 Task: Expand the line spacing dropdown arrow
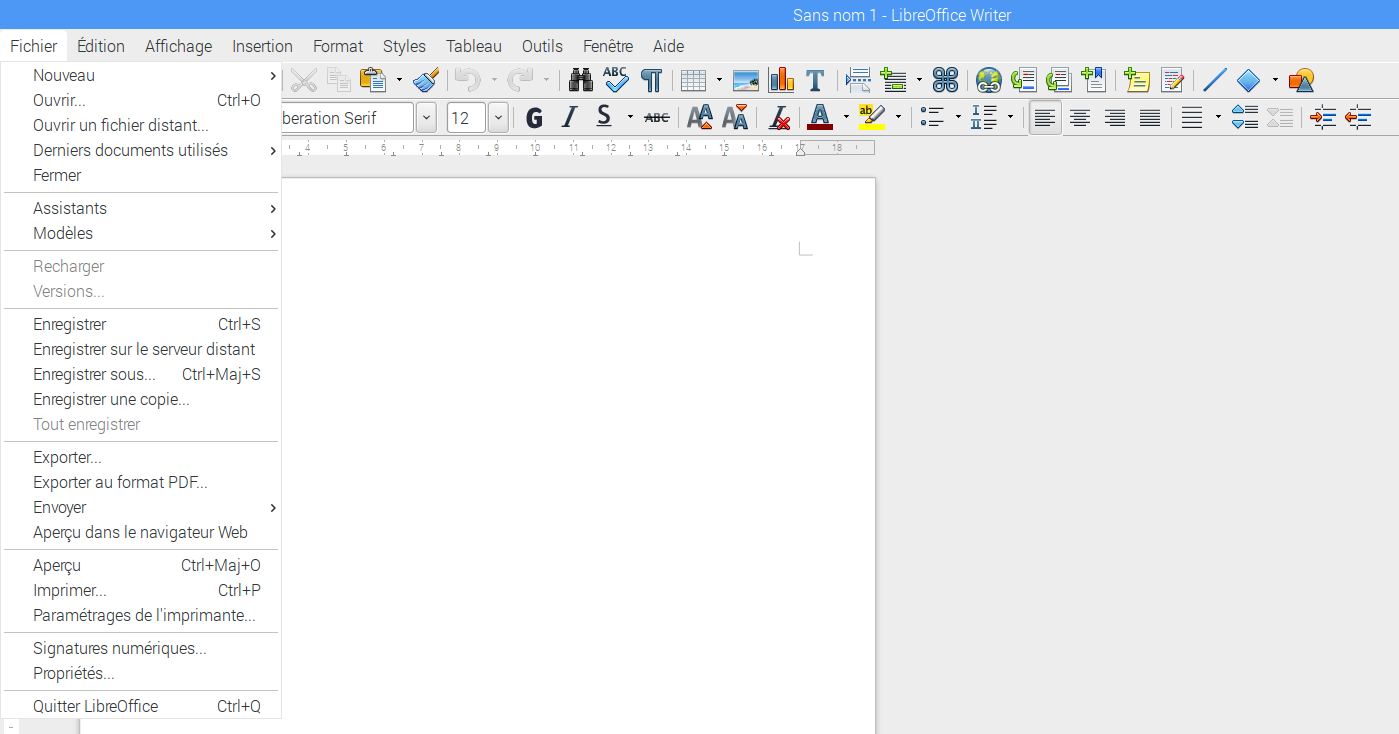(x=1218, y=118)
